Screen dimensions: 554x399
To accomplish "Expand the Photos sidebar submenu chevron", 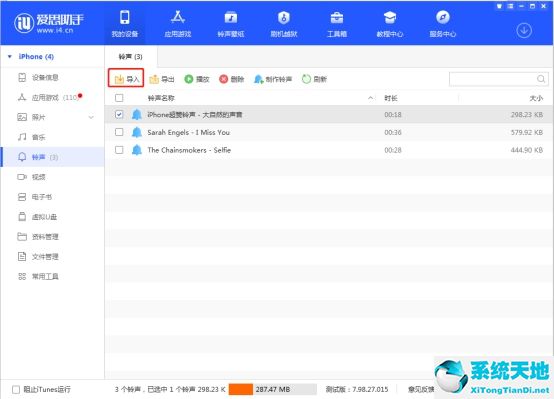I will 91,117.
